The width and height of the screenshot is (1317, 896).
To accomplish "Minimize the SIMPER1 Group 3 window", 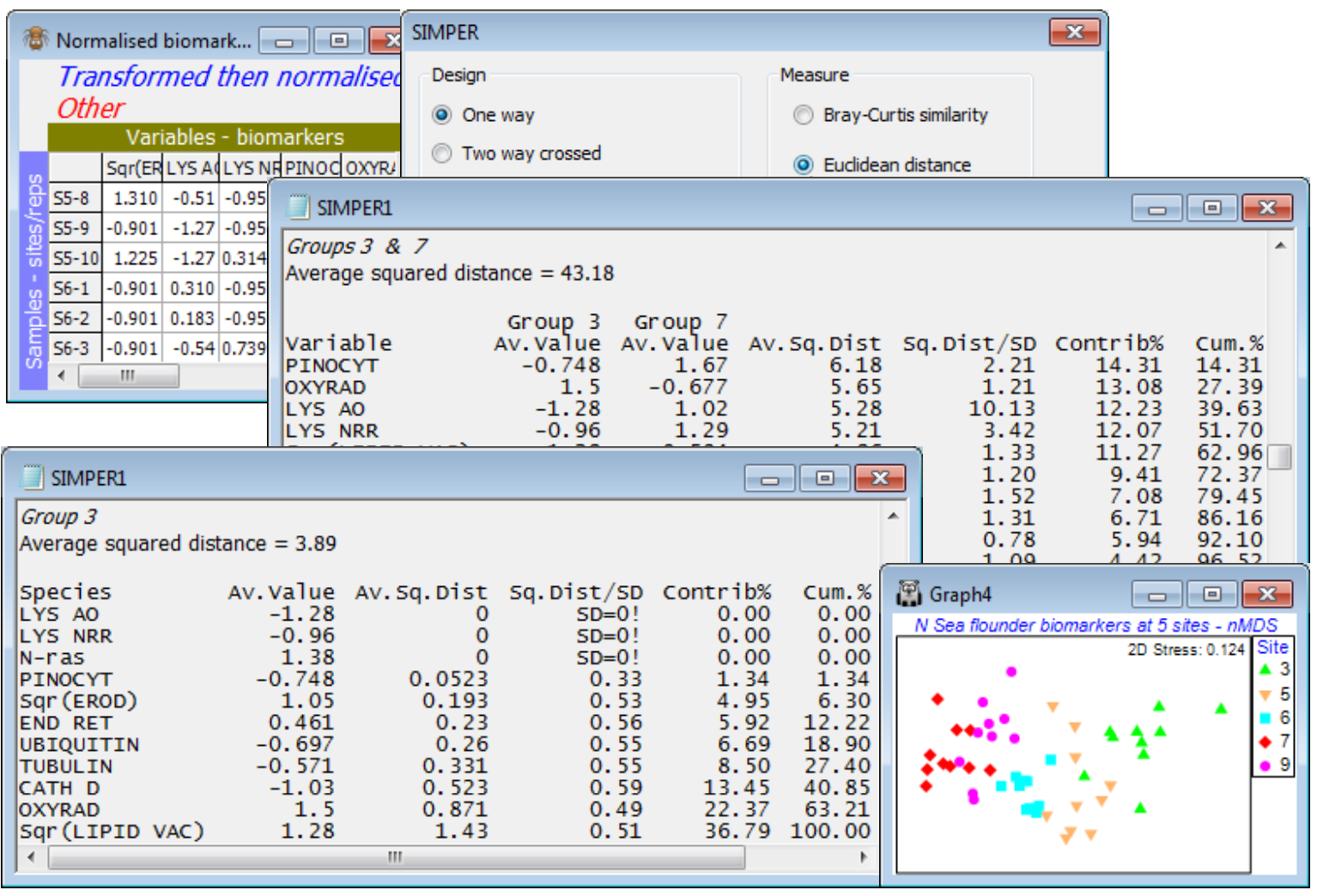I will tap(769, 478).
